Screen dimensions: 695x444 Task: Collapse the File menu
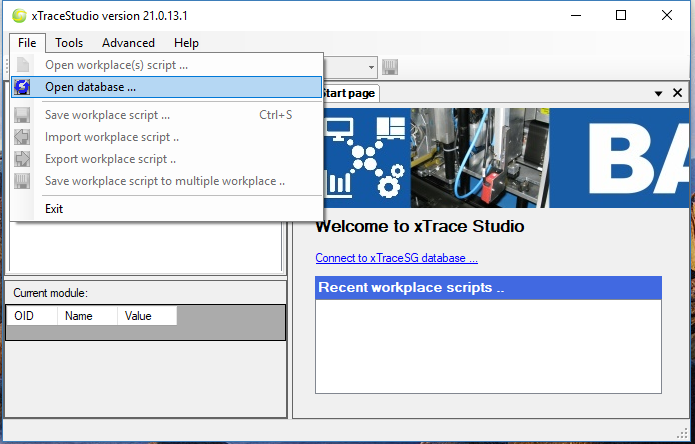[x=27, y=43]
